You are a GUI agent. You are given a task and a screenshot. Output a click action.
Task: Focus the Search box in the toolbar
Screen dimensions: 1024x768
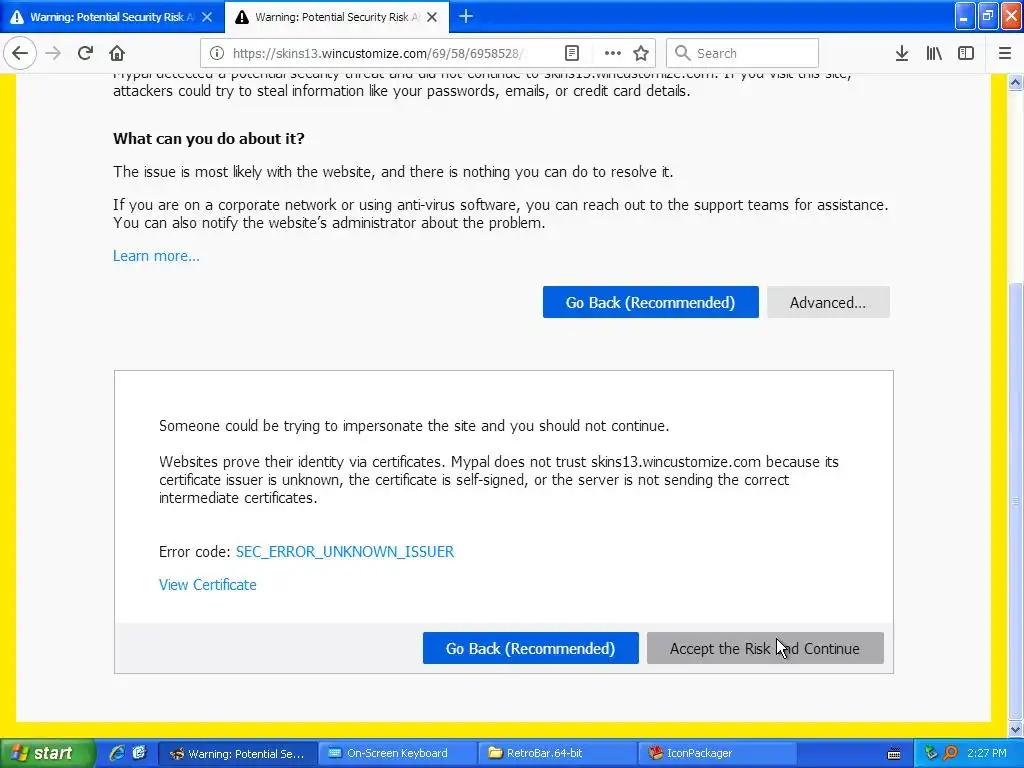pyautogui.click(x=742, y=53)
